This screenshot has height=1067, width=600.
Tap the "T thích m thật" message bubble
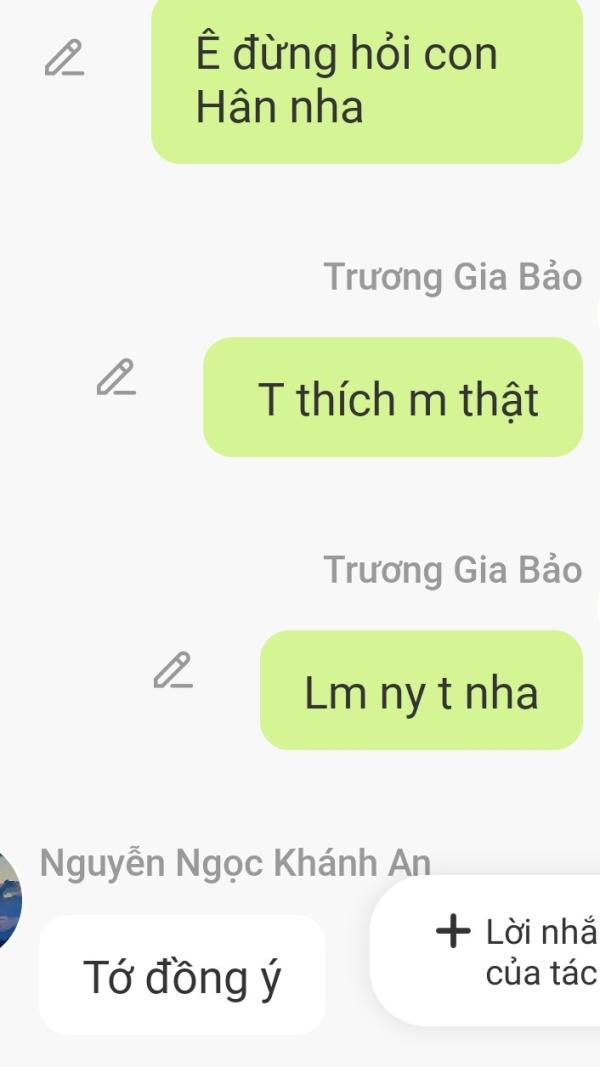pyautogui.click(x=393, y=397)
